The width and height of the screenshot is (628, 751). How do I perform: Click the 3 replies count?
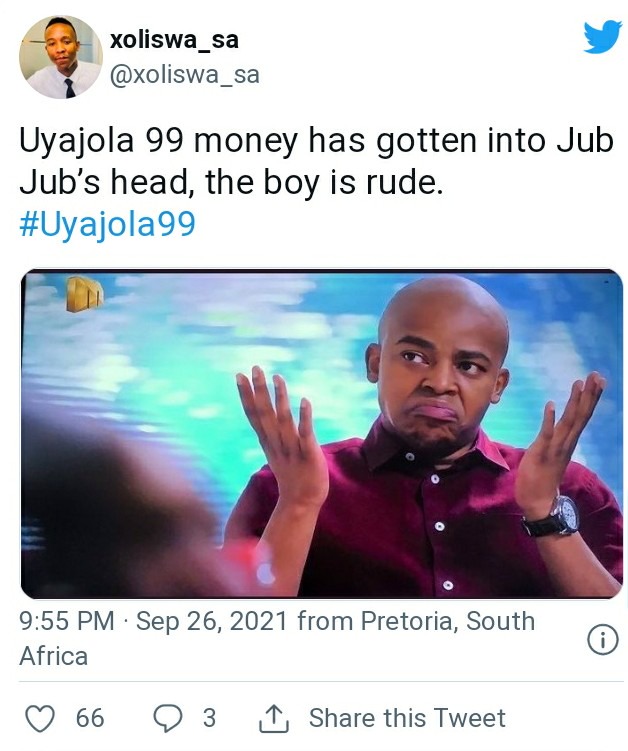[x=209, y=718]
